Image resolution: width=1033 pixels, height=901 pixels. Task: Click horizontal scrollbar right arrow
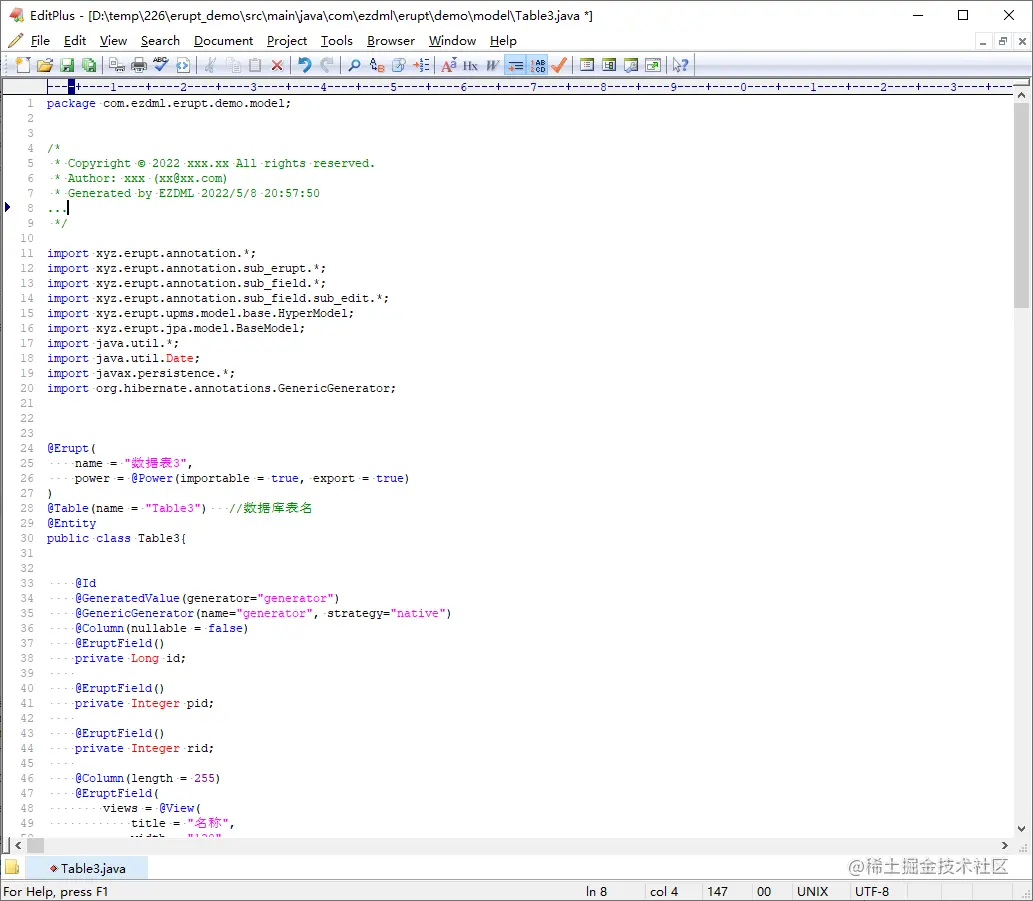click(1005, 845)
